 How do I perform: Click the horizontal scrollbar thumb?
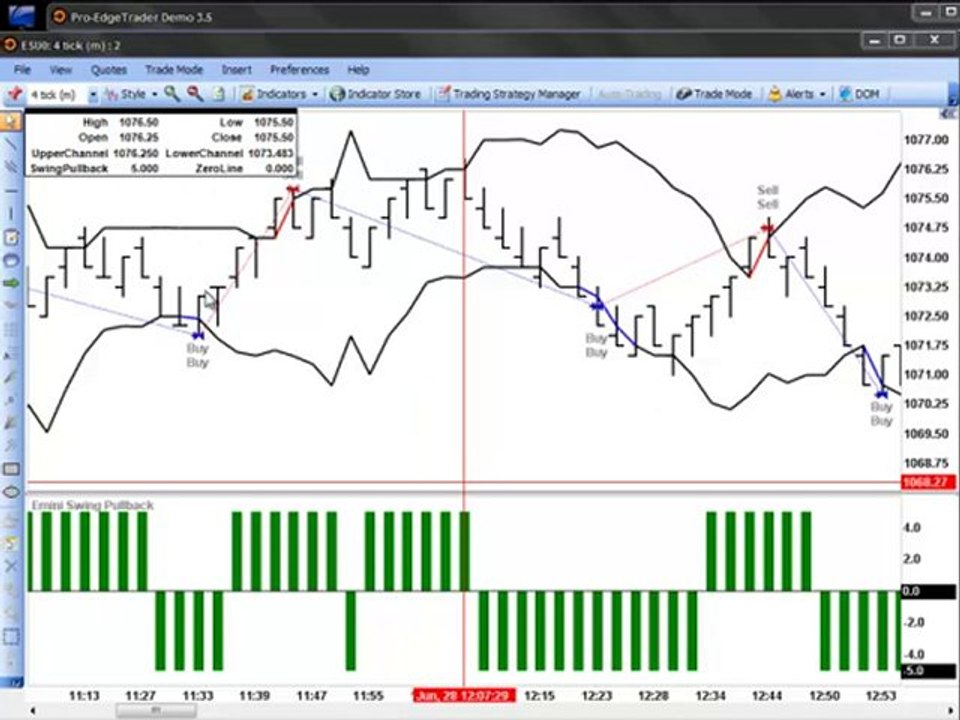click(x=156, y=710)
